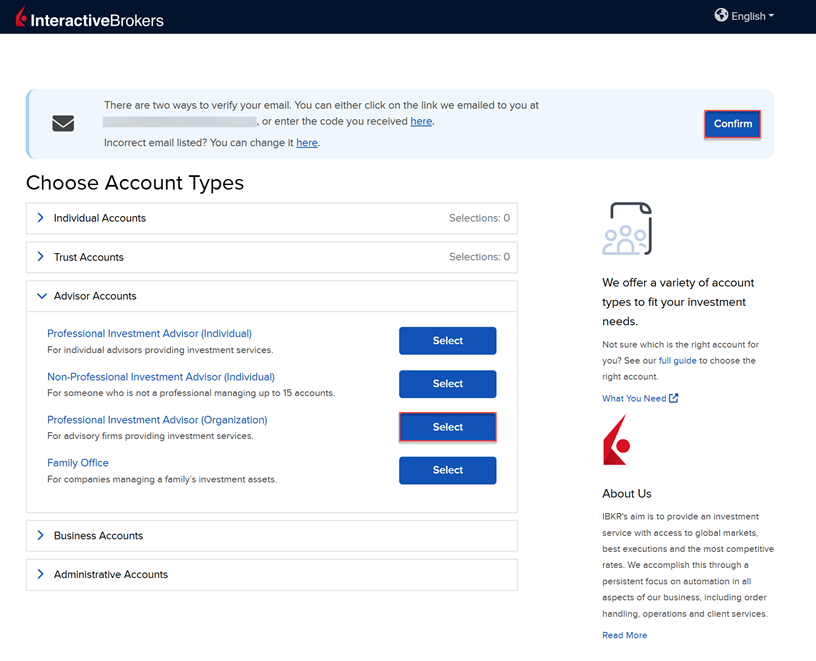816x661 pixels.
Task: Click the red IBKR logo in sidebar
Action: click(615, 440)
